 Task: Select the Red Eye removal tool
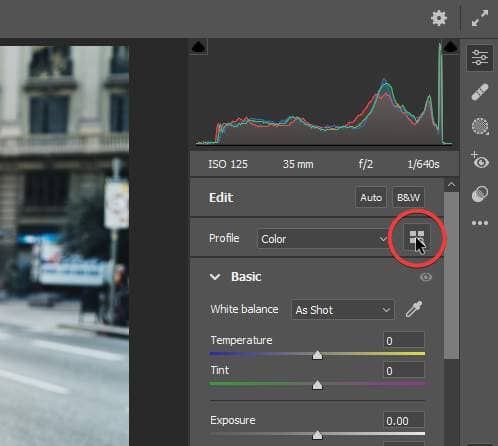[480, 160]
